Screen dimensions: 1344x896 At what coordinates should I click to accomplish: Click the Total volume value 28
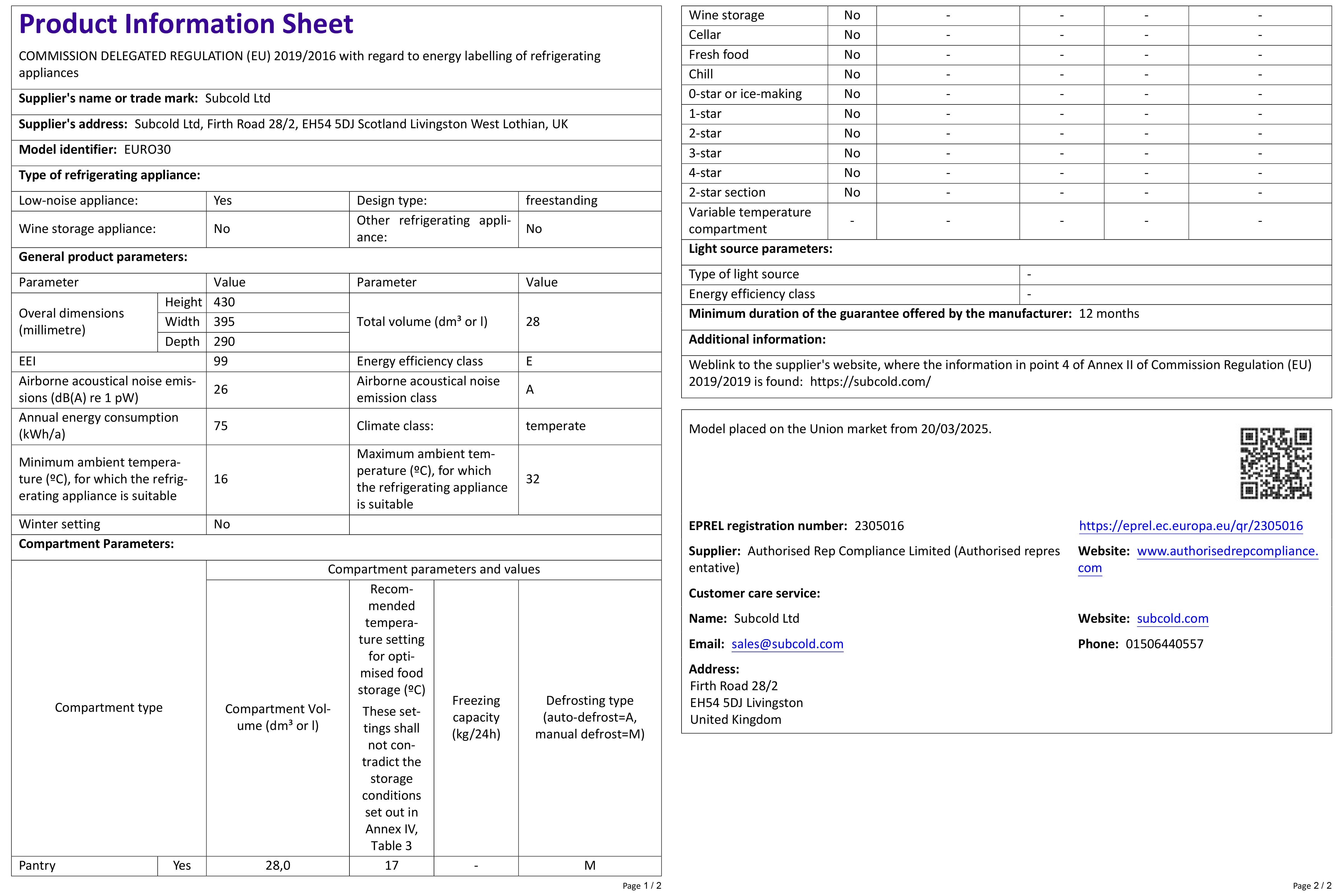(533, 322)
